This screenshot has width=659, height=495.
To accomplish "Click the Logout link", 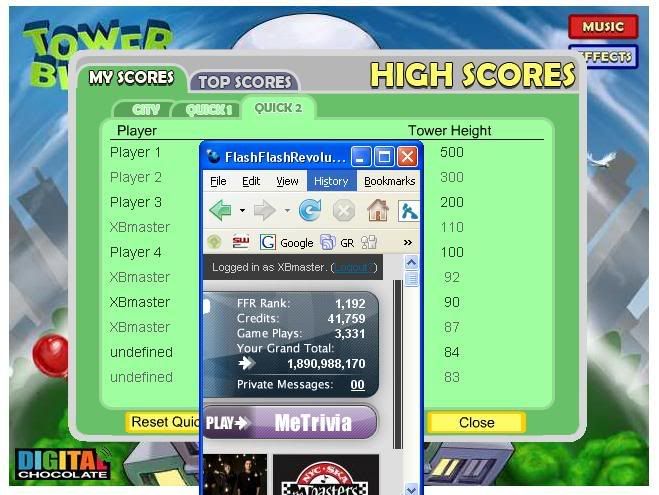I will [356, 268].
